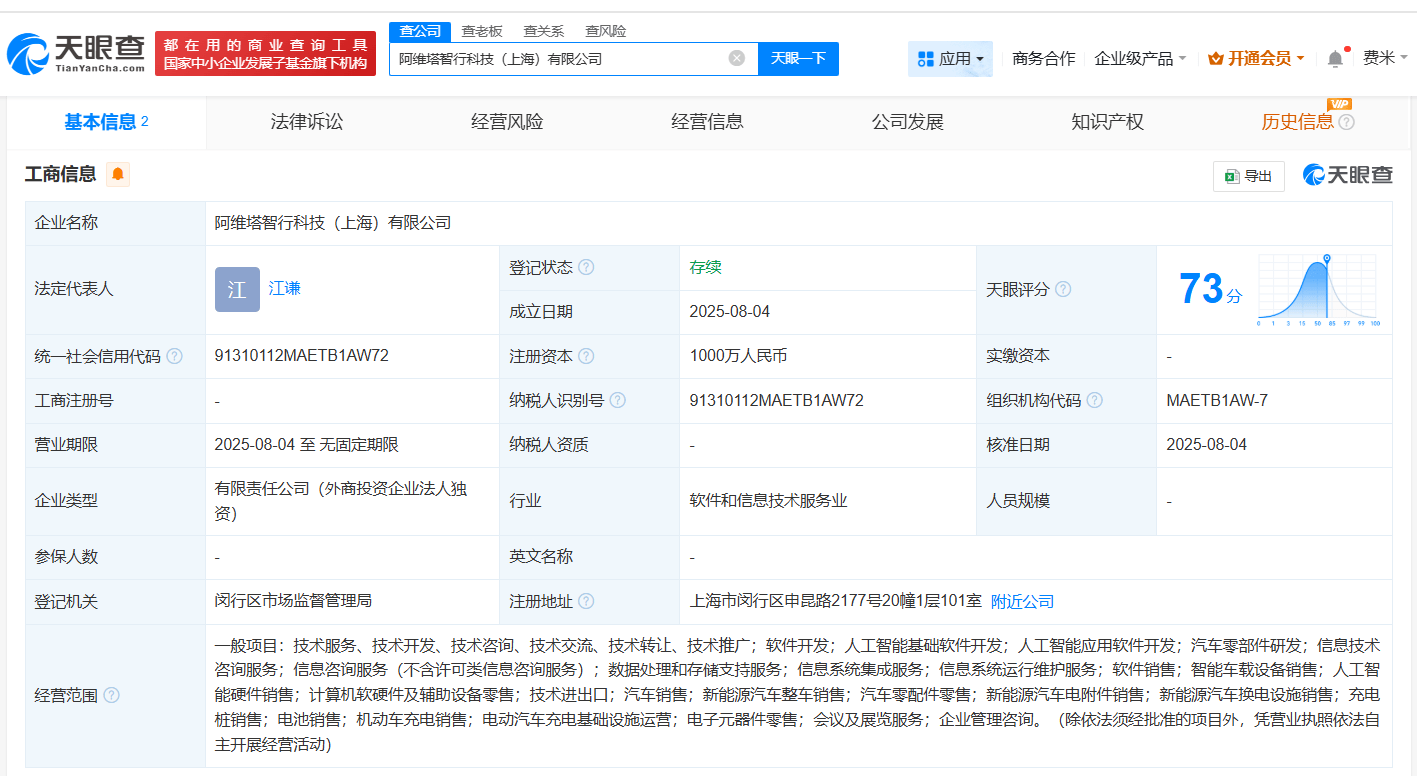Screen dimensions: 1417x776
Task: Clear the search box text
Action: point(737,58)
